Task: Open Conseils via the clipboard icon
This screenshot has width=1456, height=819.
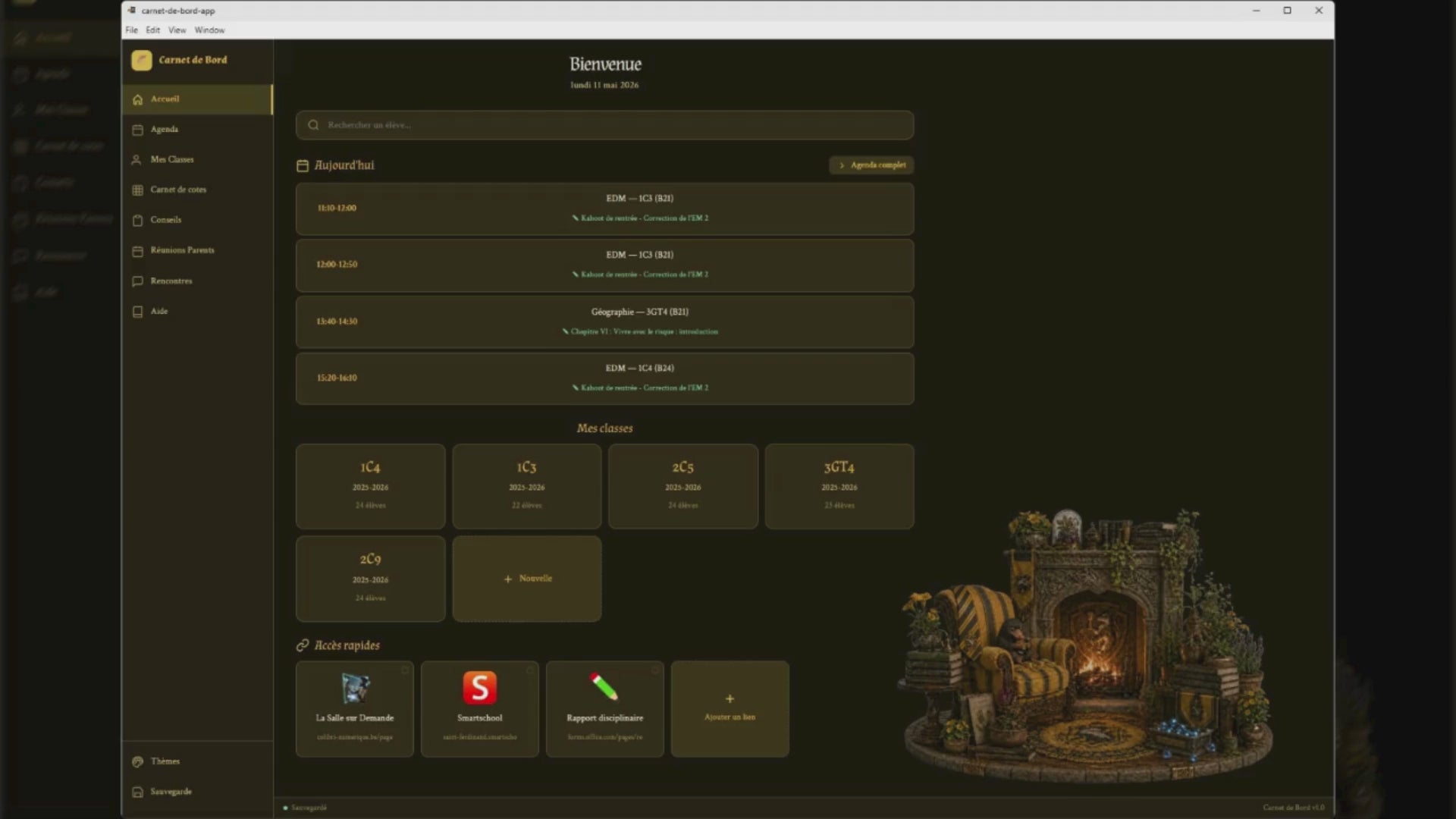Action: click(137, 221)
